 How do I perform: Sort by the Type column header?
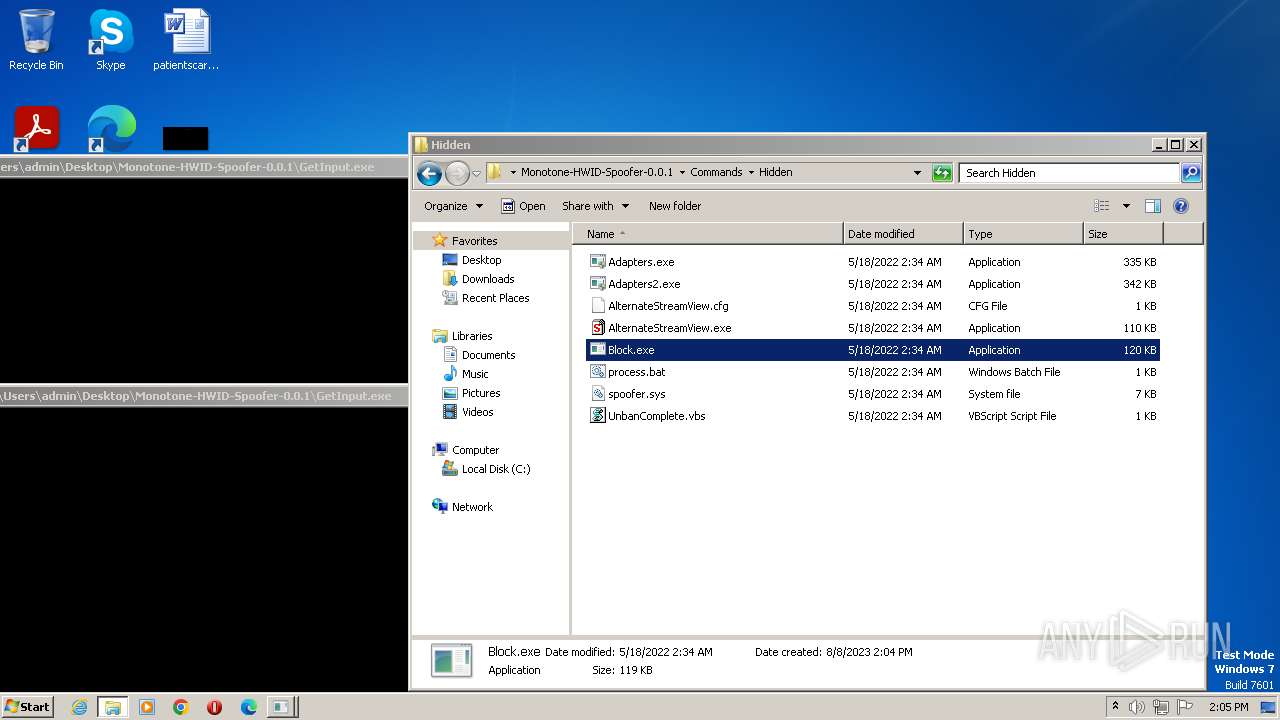click(x=1023, y=234)
